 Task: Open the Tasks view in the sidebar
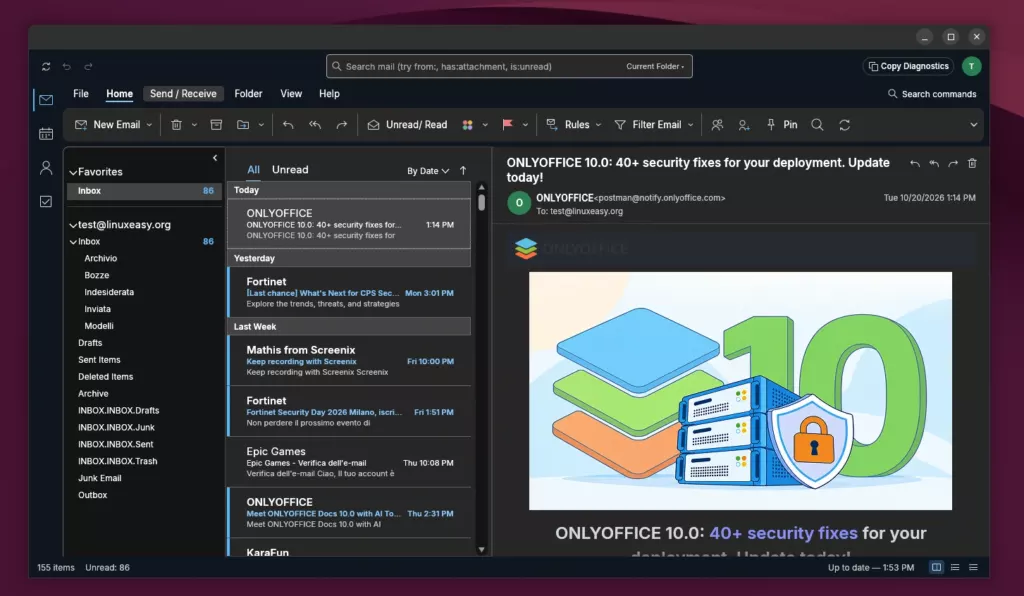(x=46, y=202)
